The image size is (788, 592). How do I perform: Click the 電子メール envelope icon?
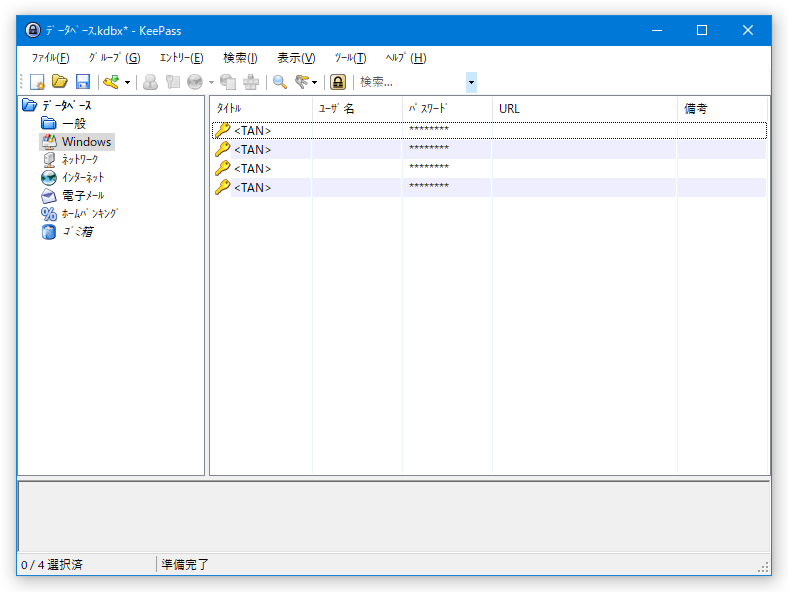49,195
